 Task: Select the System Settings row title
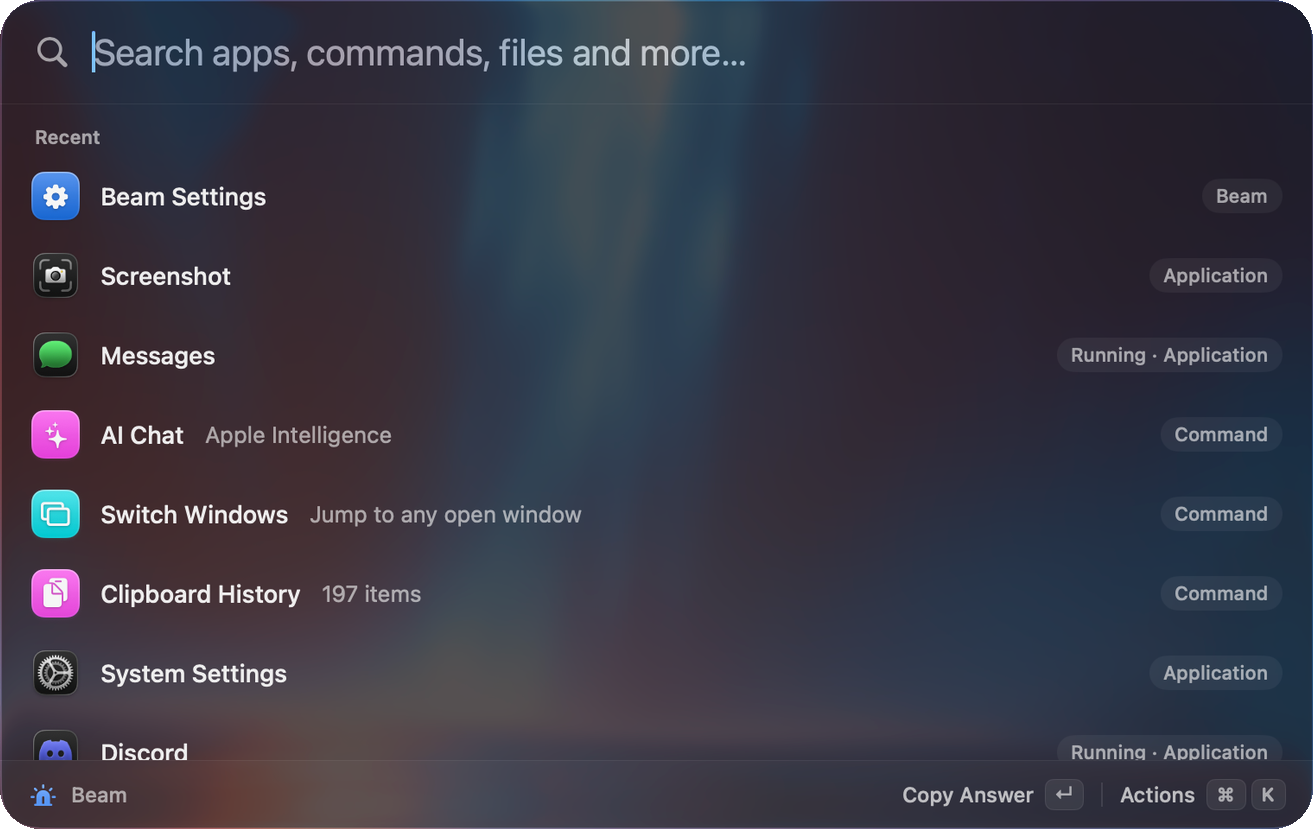click(194, 674)
